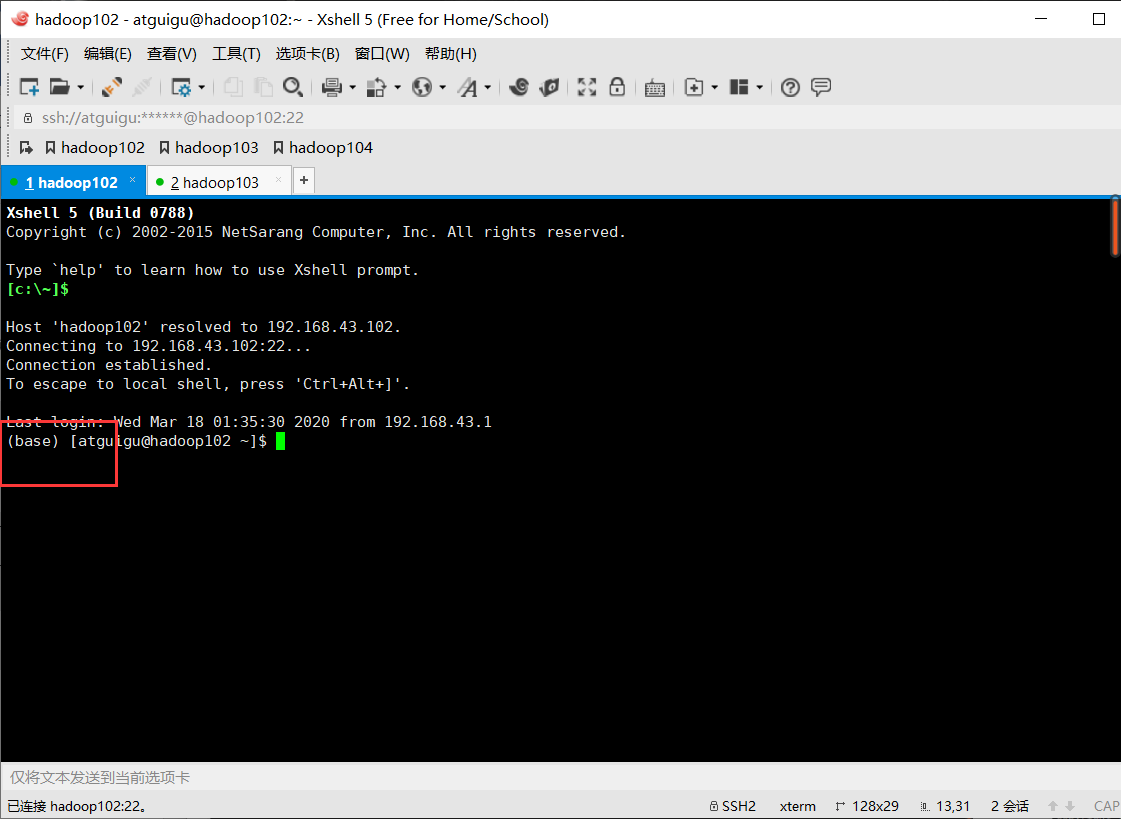The height and width of the screenshot is (819, 1121).
Task: Click the Copy icon in toolbar
Action: (233, 87)
